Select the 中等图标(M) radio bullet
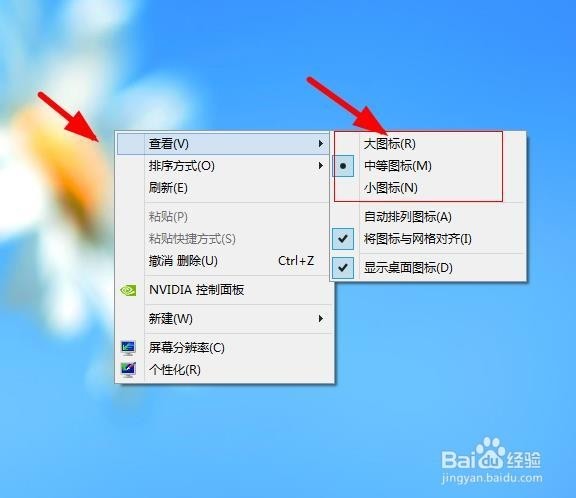576x498 pixels. (x=343, y=166)
